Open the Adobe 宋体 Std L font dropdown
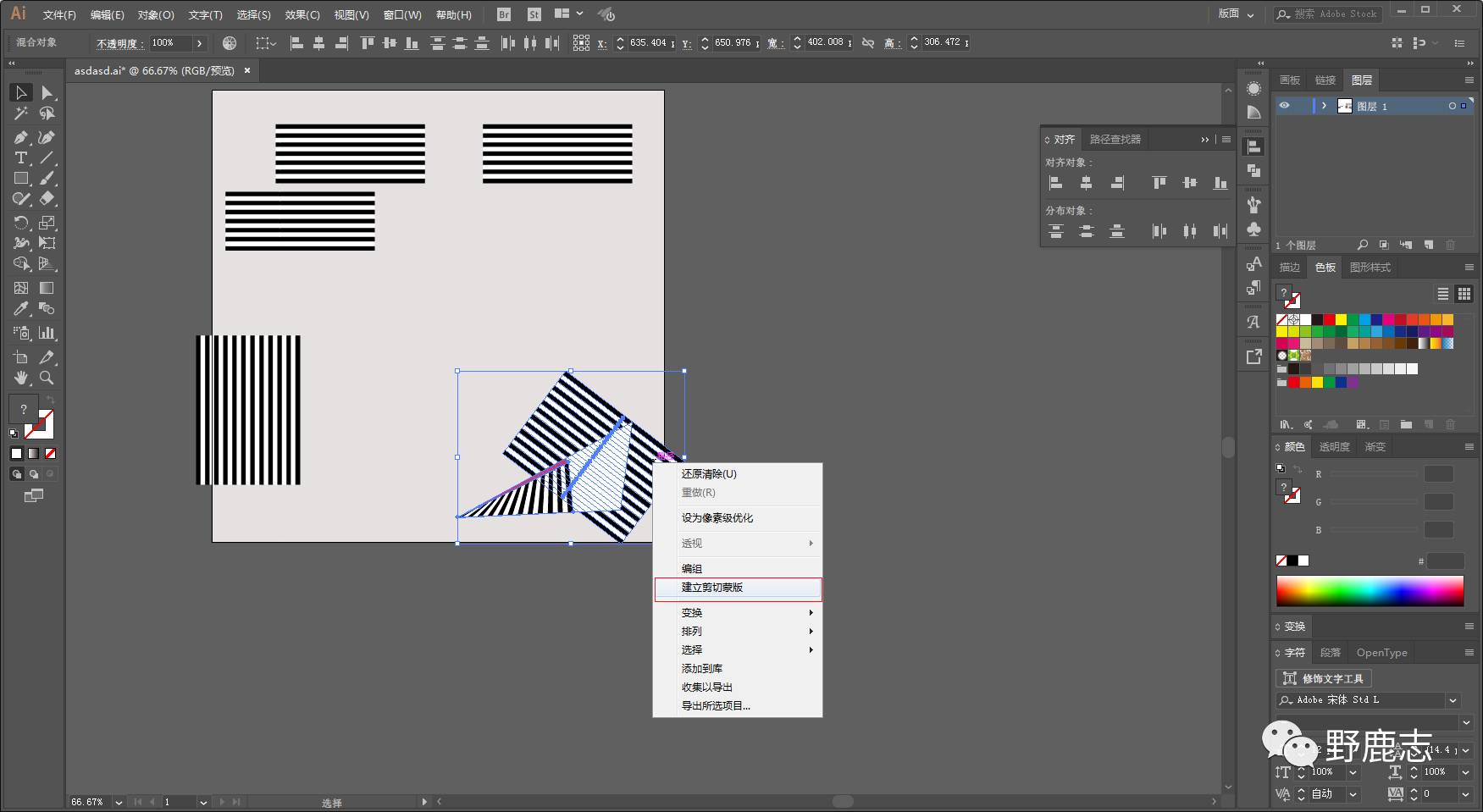The height and width of the screenshot is (812, 1483). pyautogui.click(x=1453, y=700)
